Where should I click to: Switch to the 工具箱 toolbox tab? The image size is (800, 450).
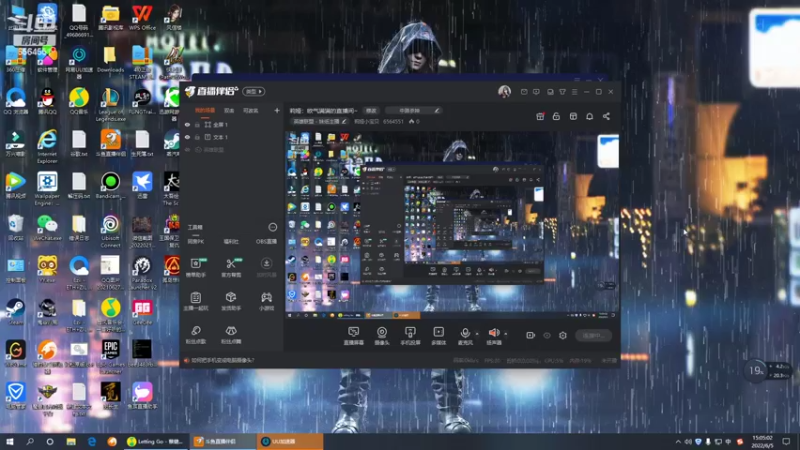195,227
